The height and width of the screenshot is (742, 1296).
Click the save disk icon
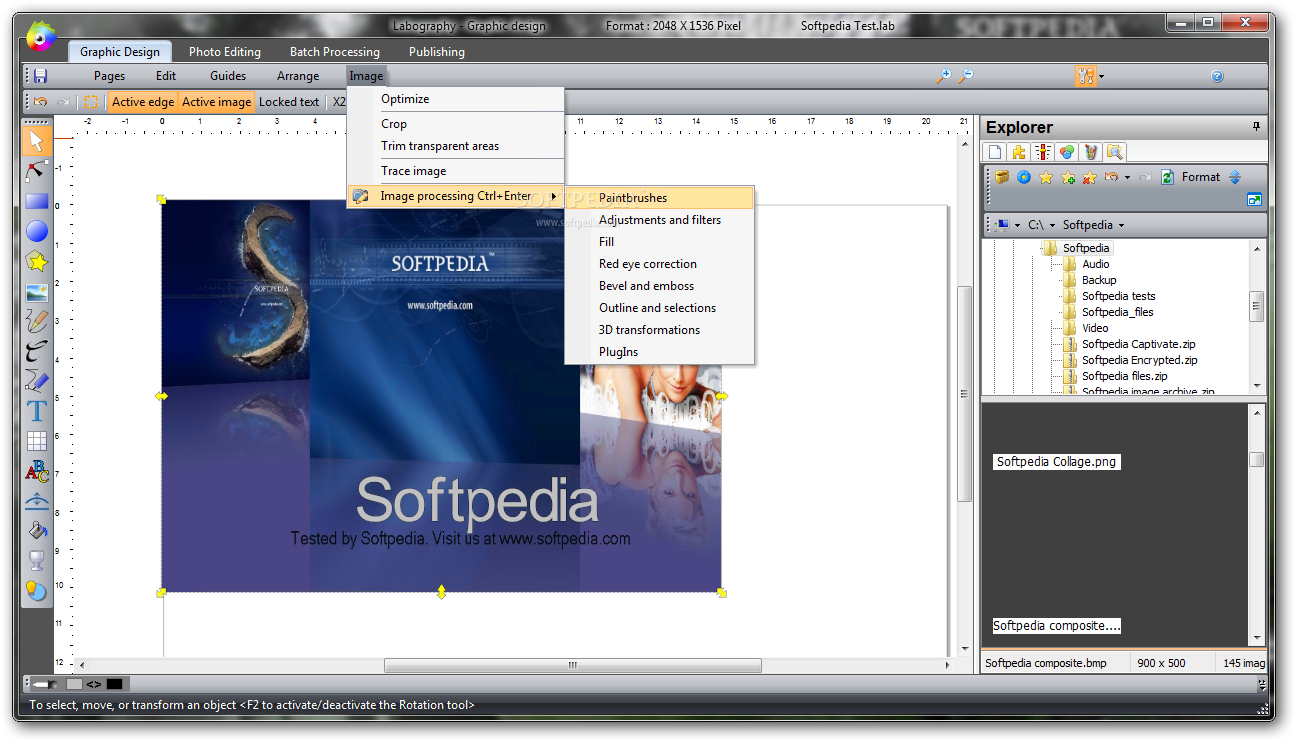[40, 76]
